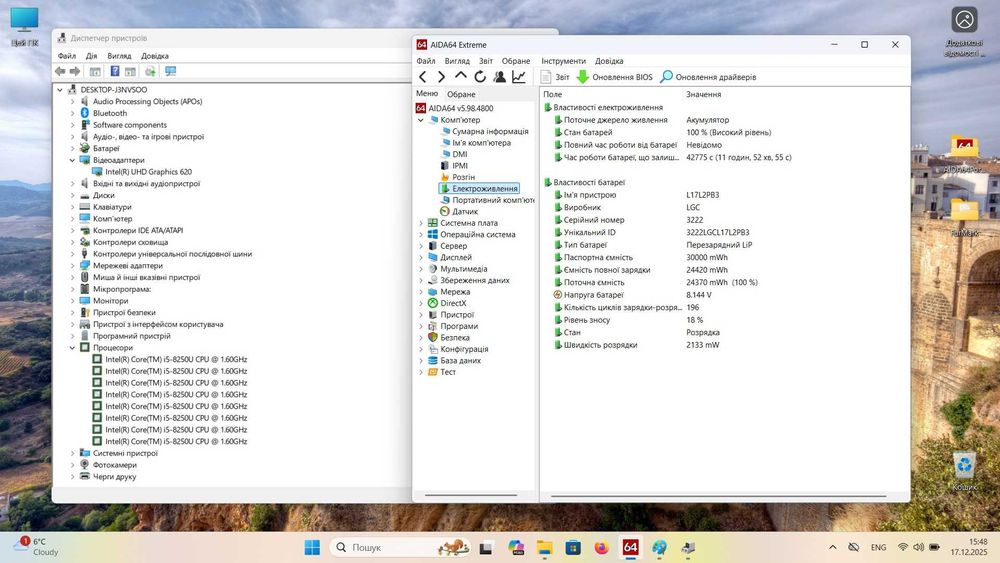Click Back arrow in Device Manager toolbar
This screenshot has height=563, width=1000.
[x=60, y=71]
